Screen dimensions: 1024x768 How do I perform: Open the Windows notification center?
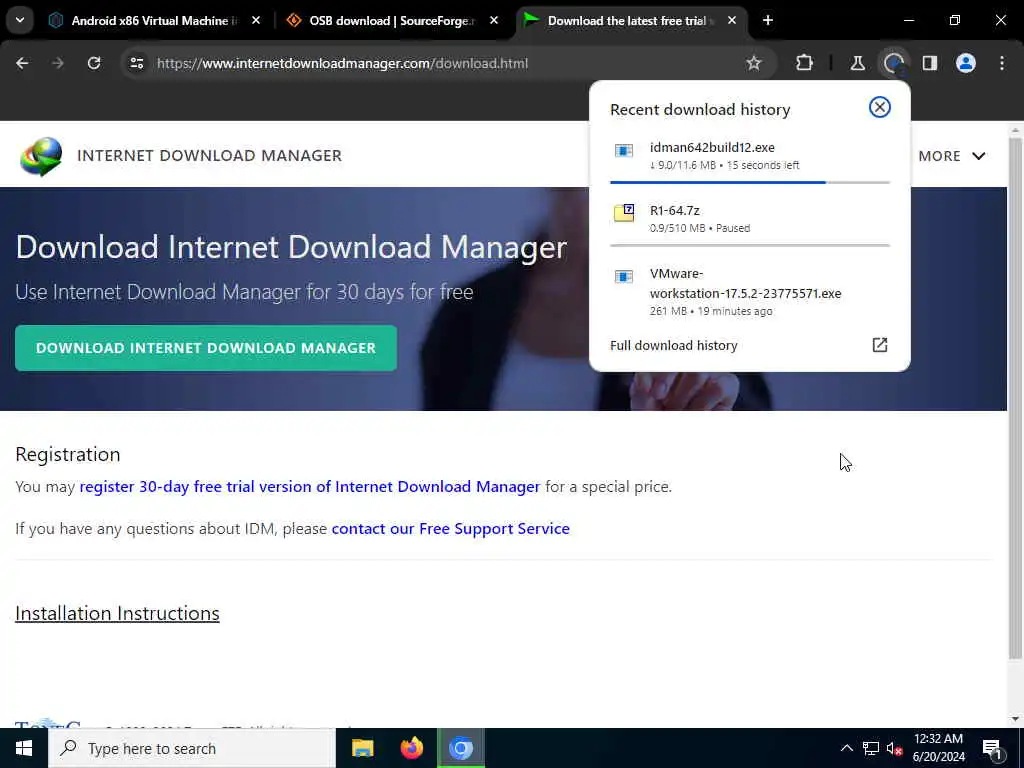point(993,749)
